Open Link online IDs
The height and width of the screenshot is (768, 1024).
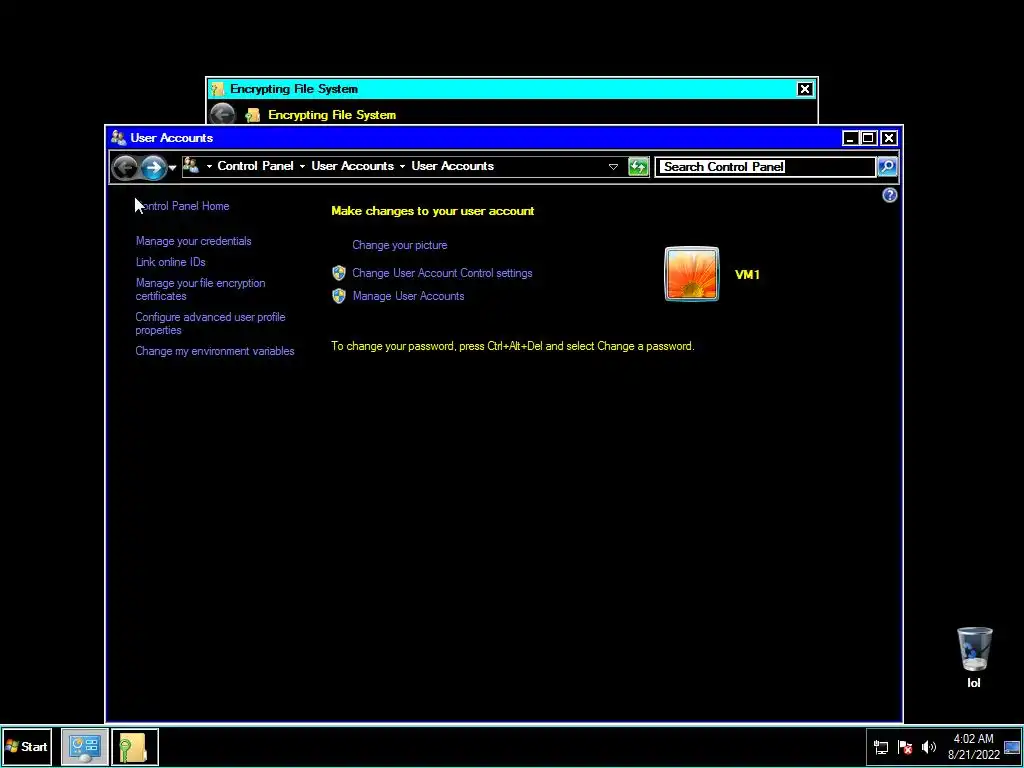click(x=170, y=262)
